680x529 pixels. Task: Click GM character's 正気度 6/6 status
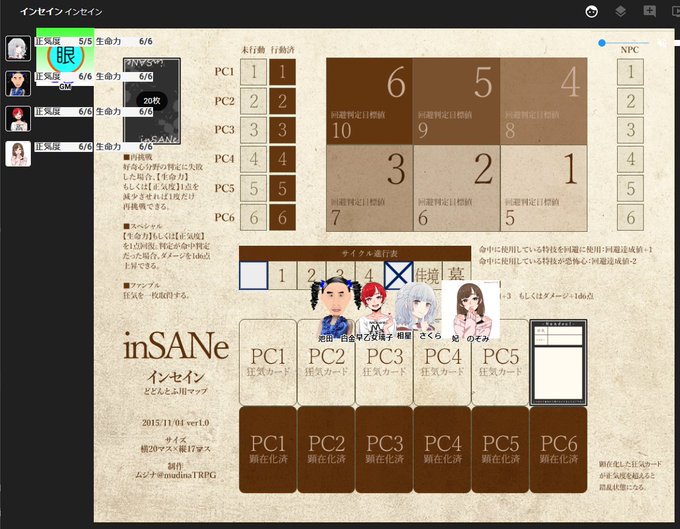[64, 77]
